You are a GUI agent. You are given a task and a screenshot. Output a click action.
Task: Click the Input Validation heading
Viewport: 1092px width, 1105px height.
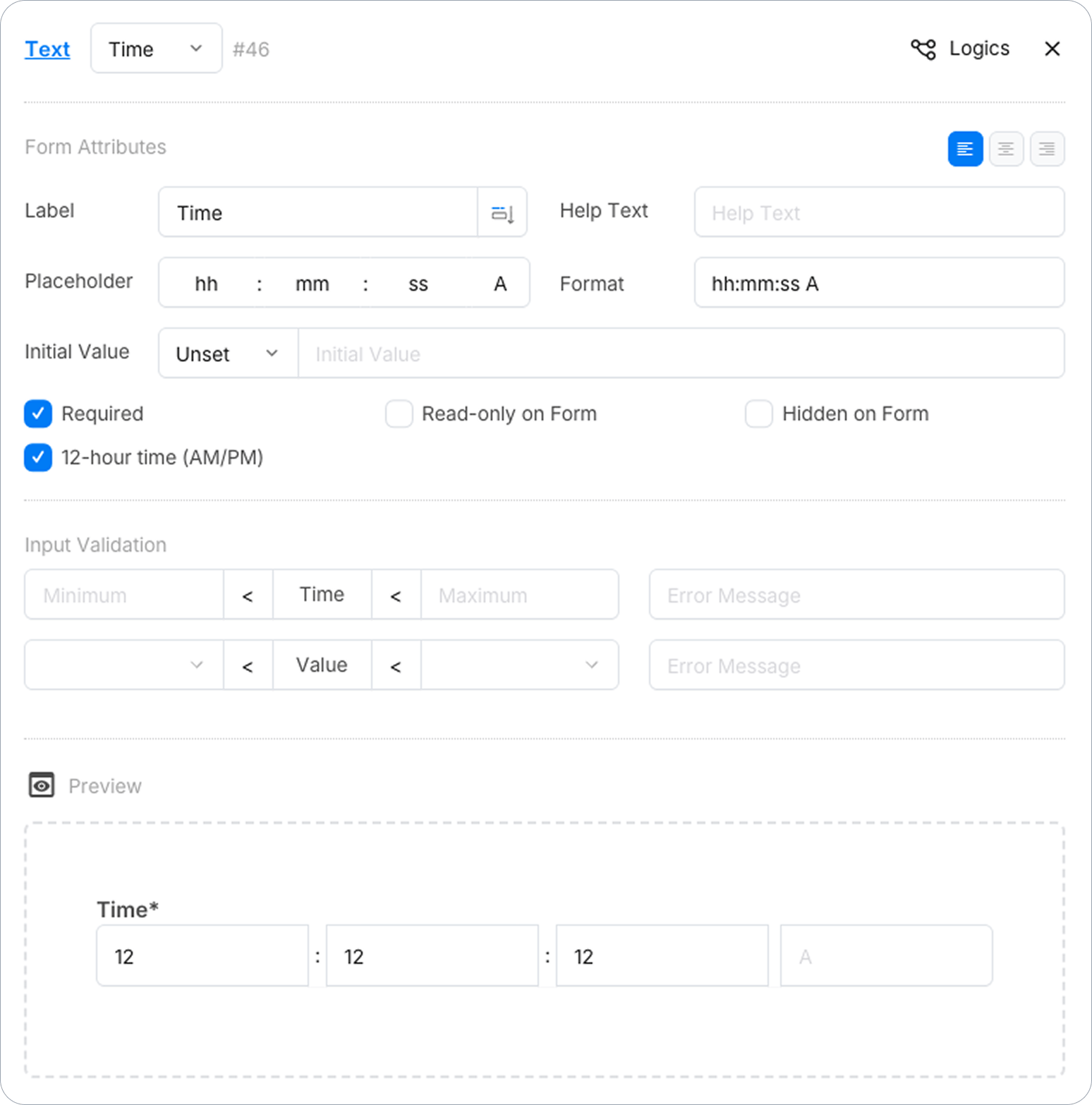tap(95, 545)
